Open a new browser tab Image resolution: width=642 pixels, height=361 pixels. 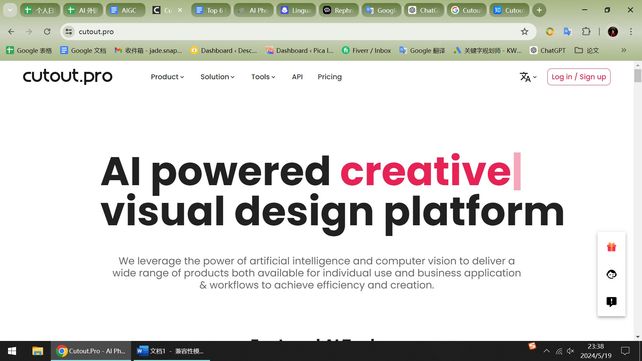point(539,10)
